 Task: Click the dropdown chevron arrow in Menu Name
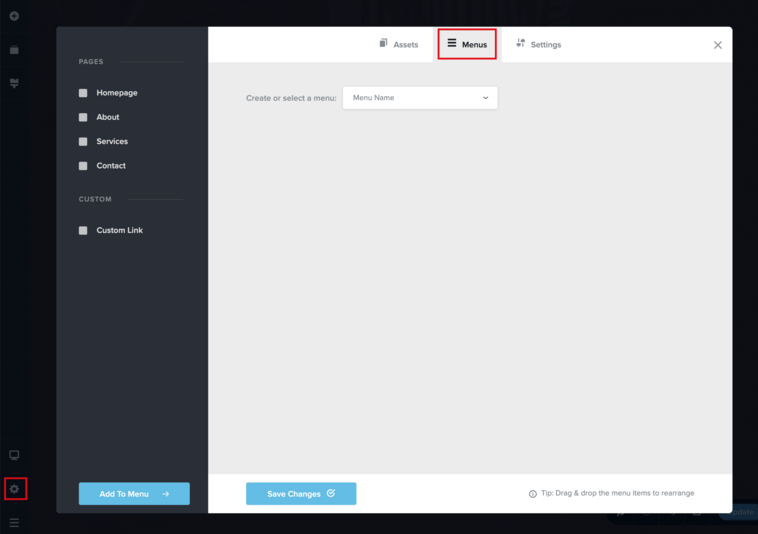tap(485, 98)
